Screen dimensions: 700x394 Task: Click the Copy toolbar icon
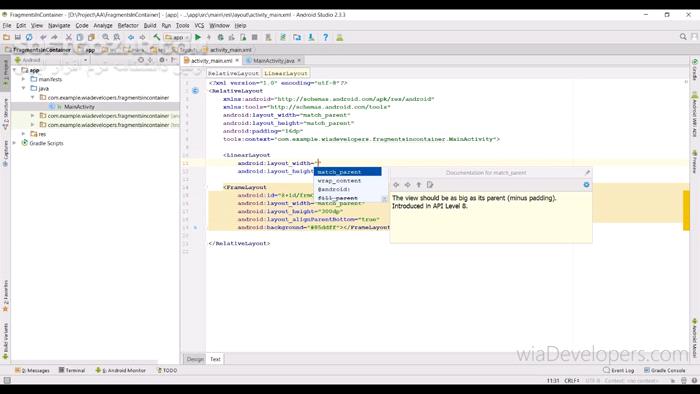tap(80, 37)
